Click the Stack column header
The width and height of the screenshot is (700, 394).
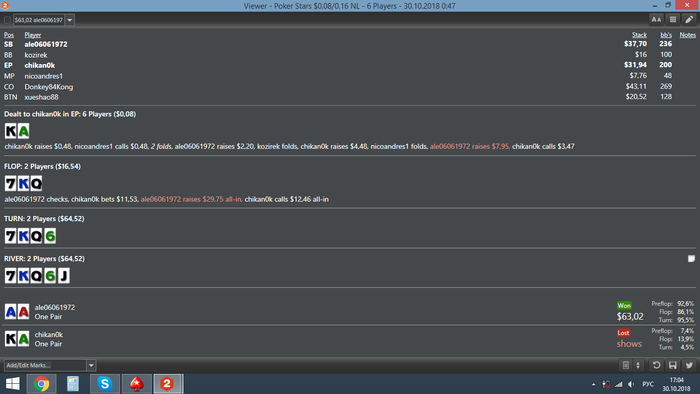(639, 35)
